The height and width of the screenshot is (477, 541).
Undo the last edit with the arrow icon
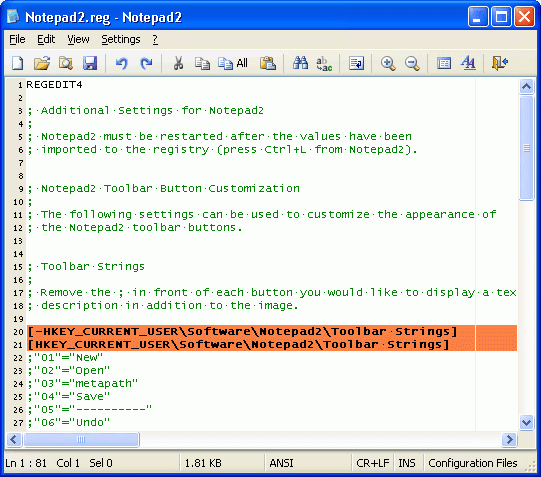click(x=121, y=63)
